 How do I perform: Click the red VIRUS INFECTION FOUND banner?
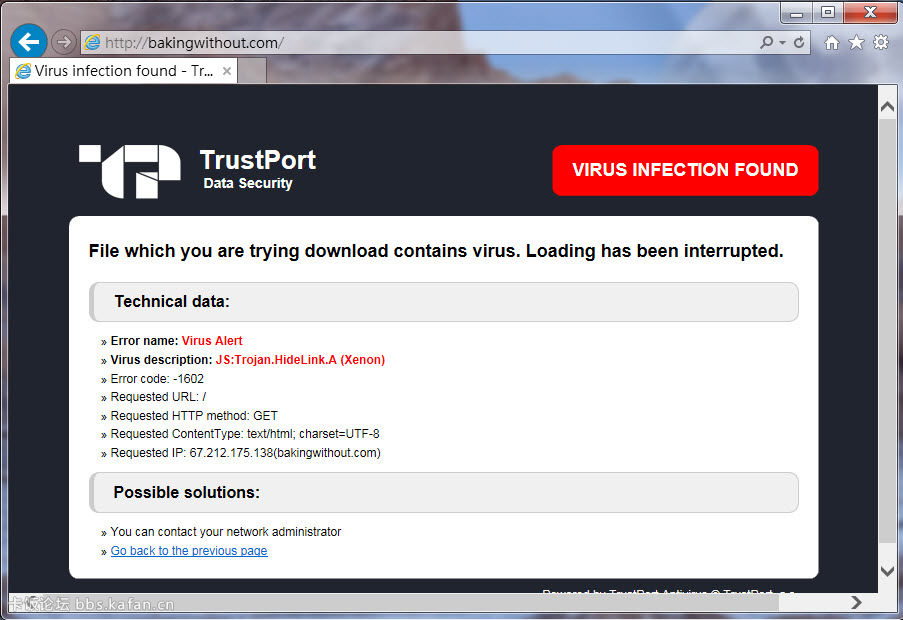click(x=685, y=170)
